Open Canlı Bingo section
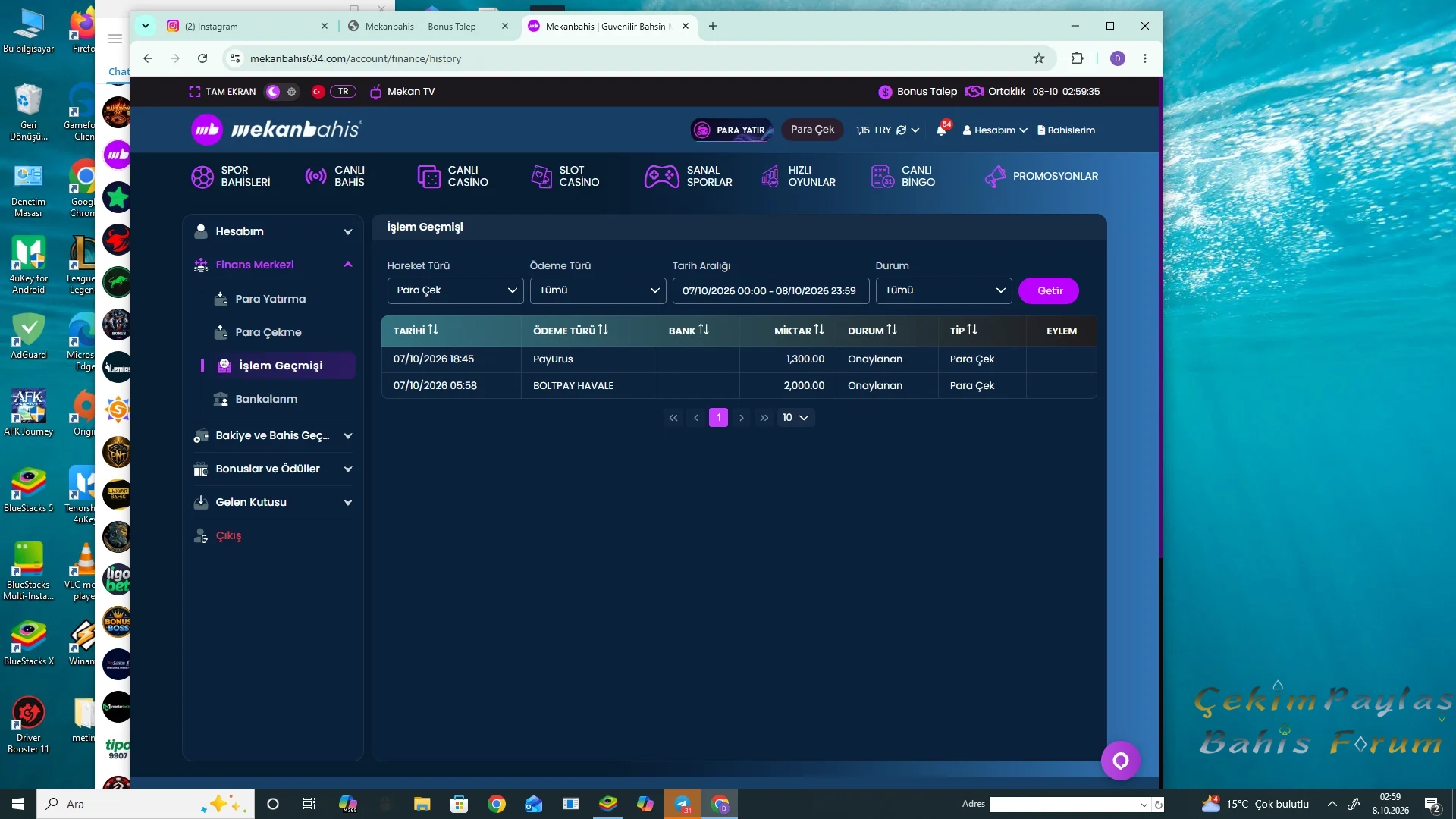 [x=903, y=176]
